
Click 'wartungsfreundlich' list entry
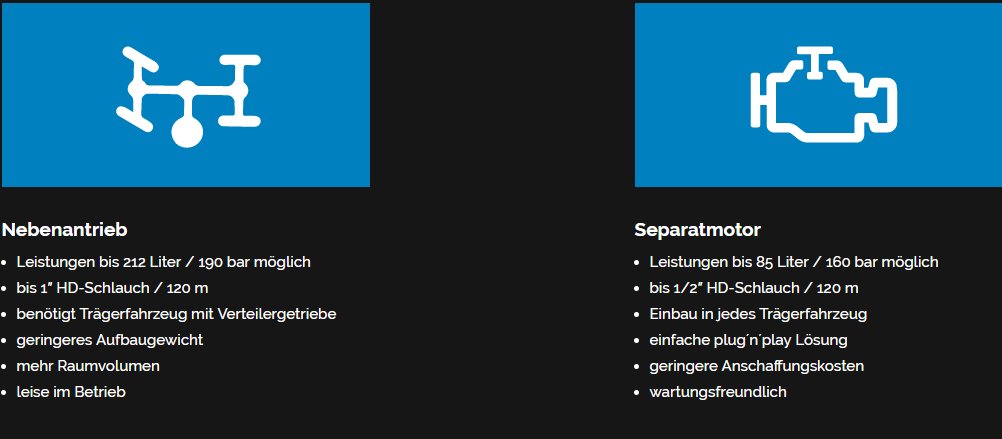(718, 392)
